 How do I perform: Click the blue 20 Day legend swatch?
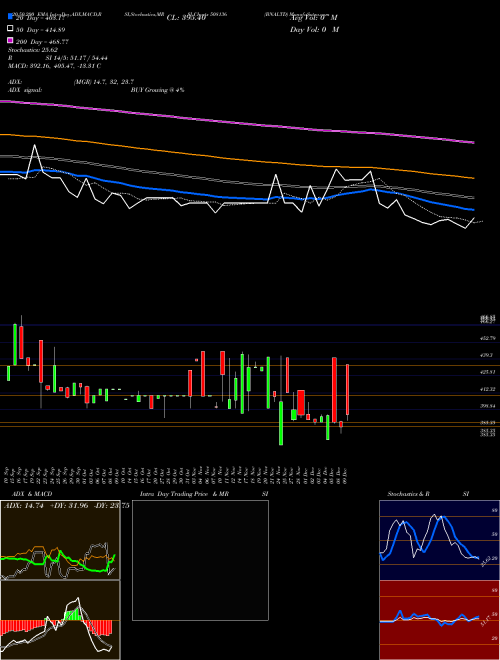pos(11,16)
